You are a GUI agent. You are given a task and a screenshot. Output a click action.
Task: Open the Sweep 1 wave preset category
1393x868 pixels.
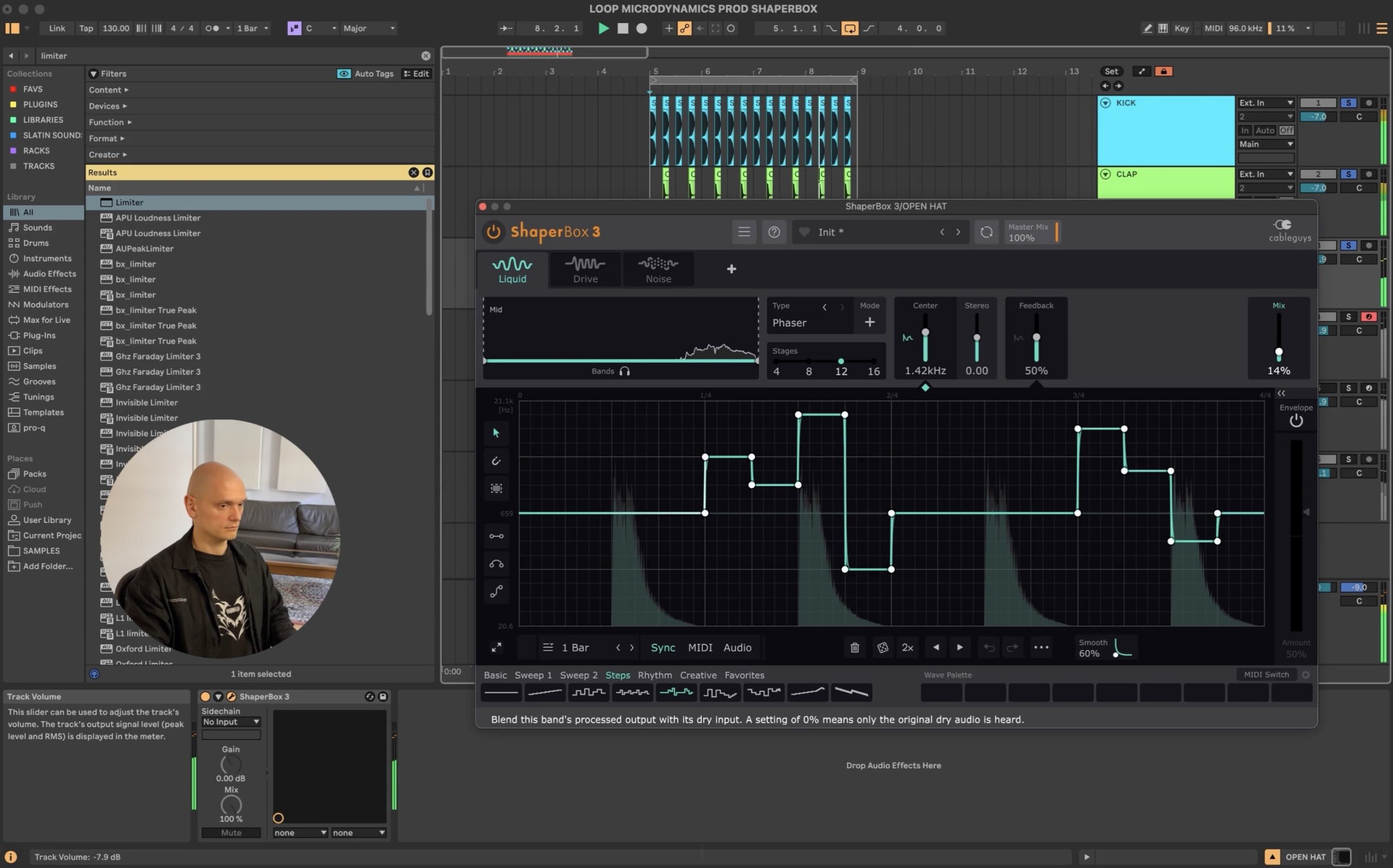533,675
